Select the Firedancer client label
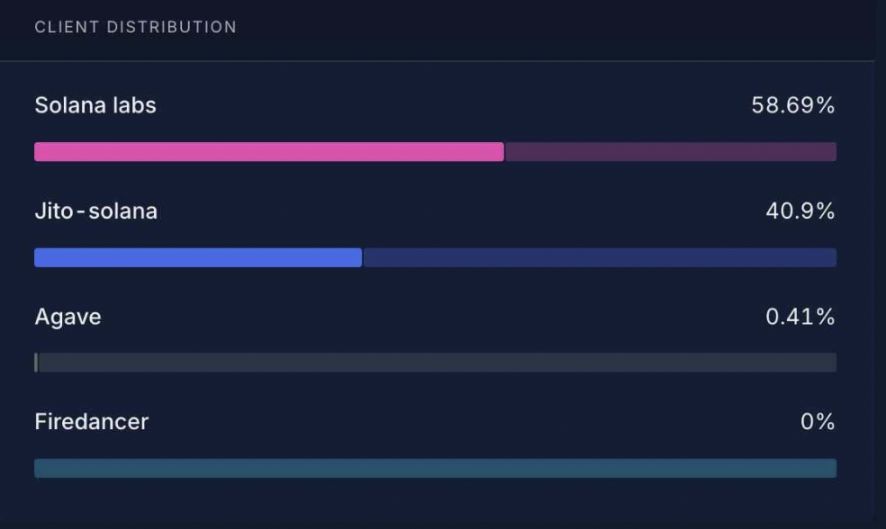Image resolution: width=886 pixels, height=529 pixels. coord(92,422)
